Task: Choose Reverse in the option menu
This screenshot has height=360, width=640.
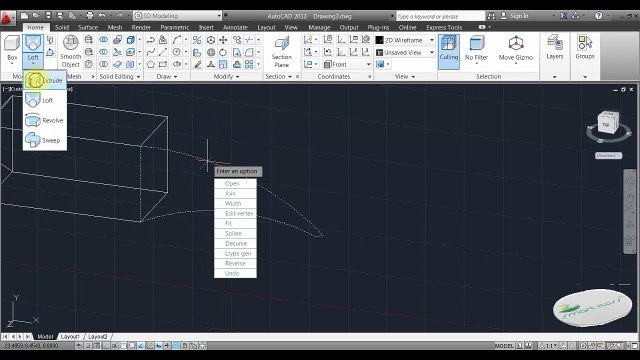Action: click(x=235, y=264)
